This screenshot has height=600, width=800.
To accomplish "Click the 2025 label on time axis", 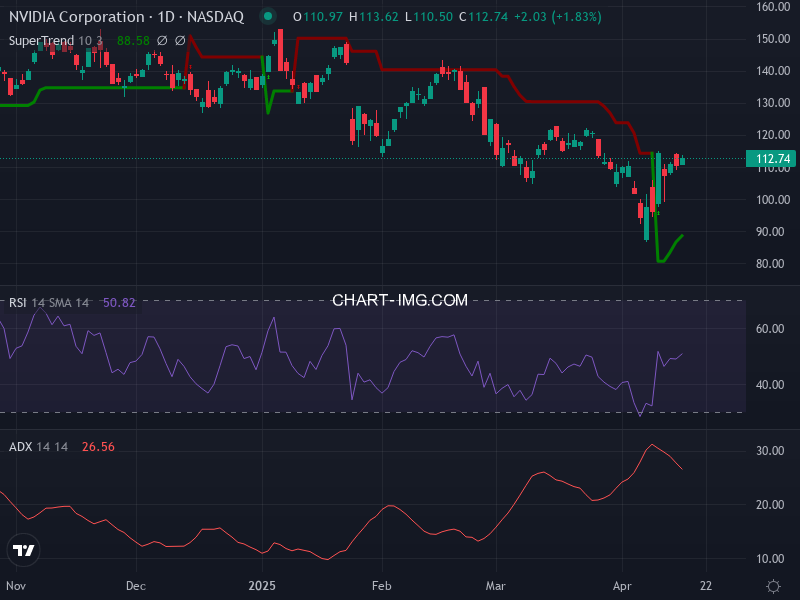I will (x=262, y=585).
